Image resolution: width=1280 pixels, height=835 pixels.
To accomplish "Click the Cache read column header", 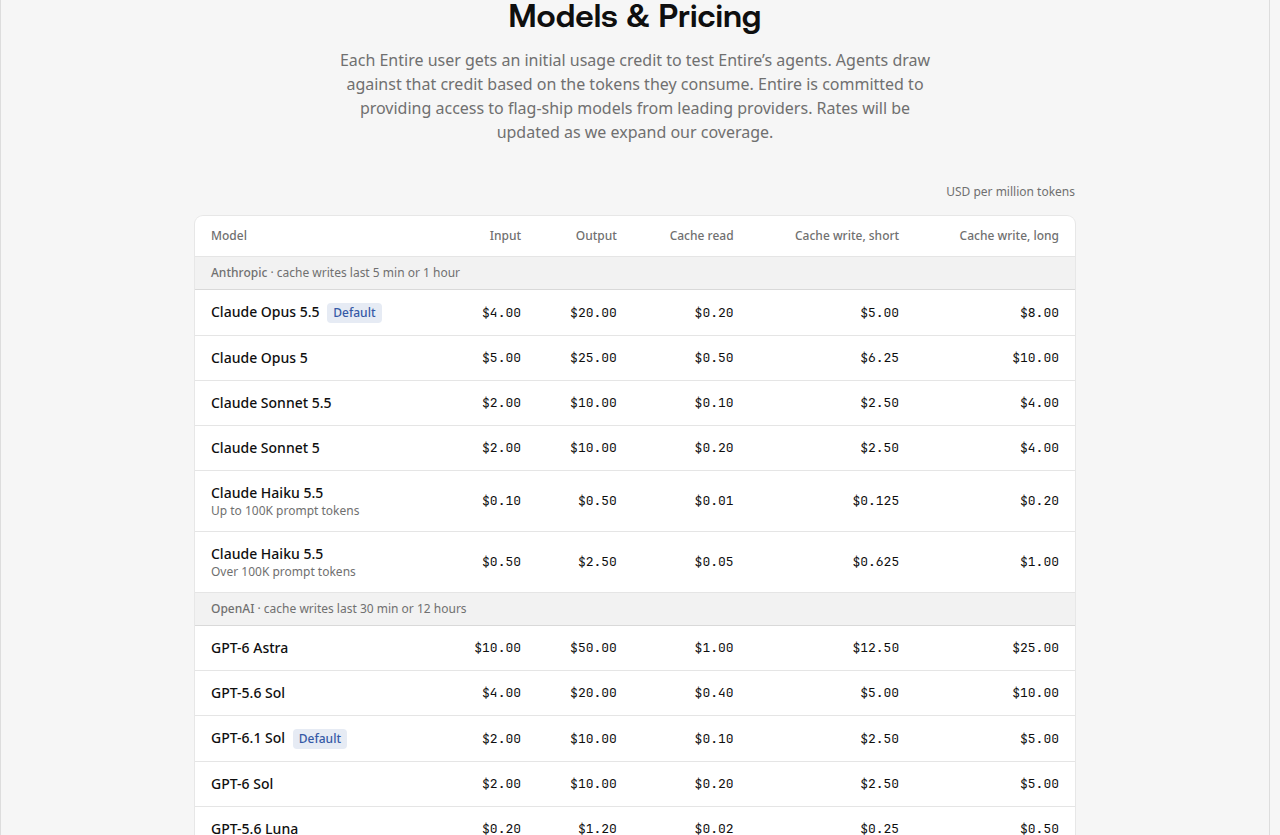I will (x=701, y=236).
